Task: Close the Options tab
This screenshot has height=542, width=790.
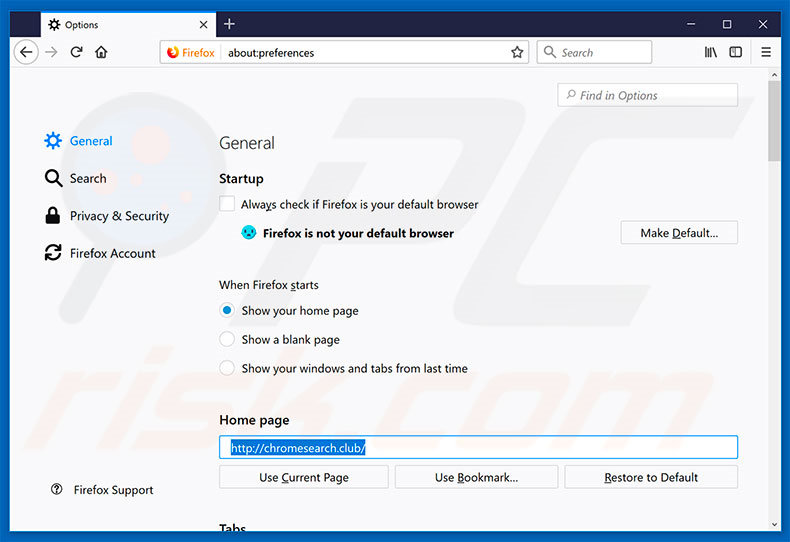Action: [204, 25]
